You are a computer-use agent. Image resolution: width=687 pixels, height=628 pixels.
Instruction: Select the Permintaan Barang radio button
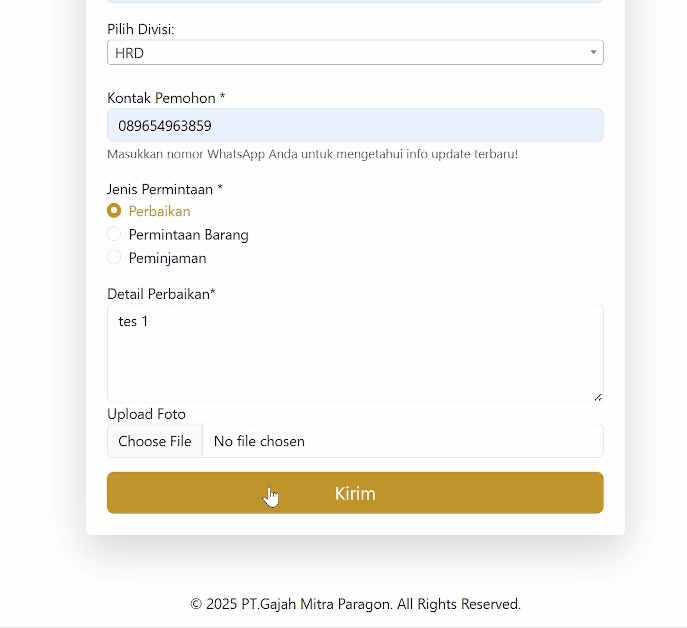pyautogui.click(x=114, y=234)
